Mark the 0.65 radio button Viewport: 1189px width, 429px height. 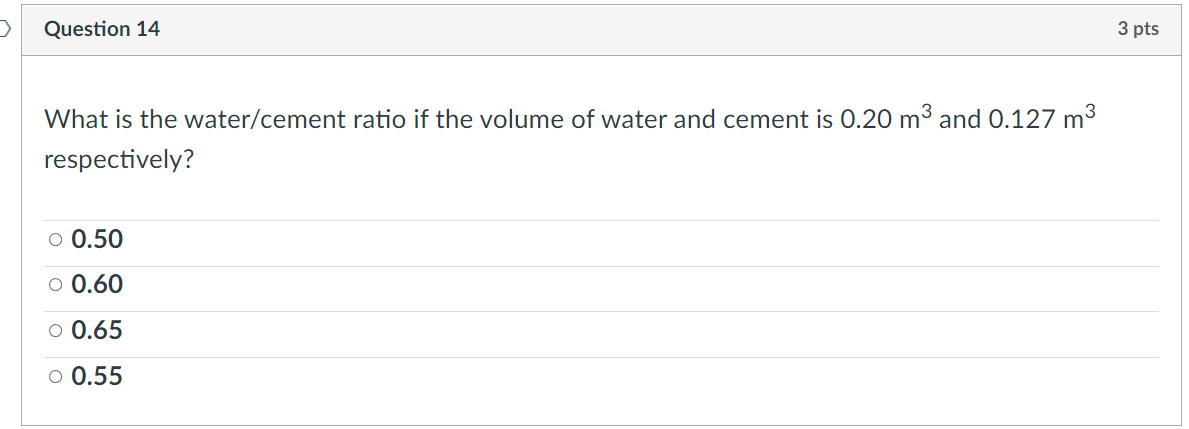click(55, 330)
